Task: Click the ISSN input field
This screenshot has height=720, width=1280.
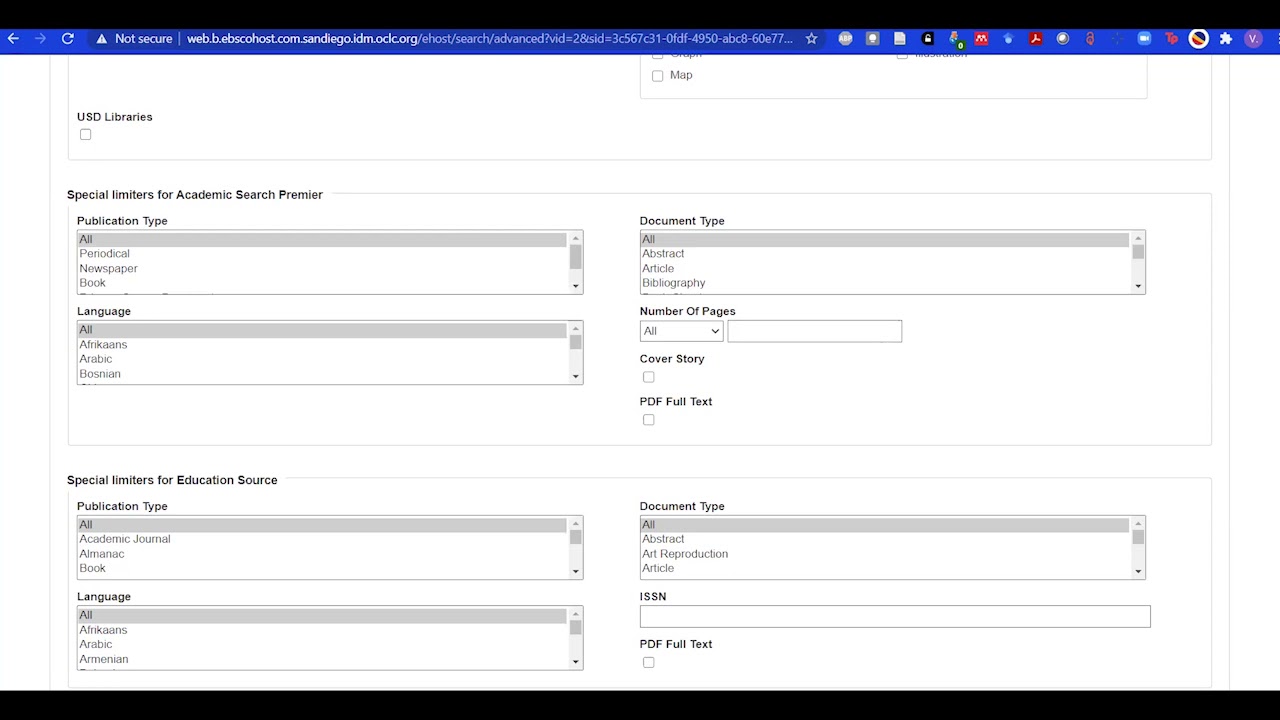Action: [895, 617]
